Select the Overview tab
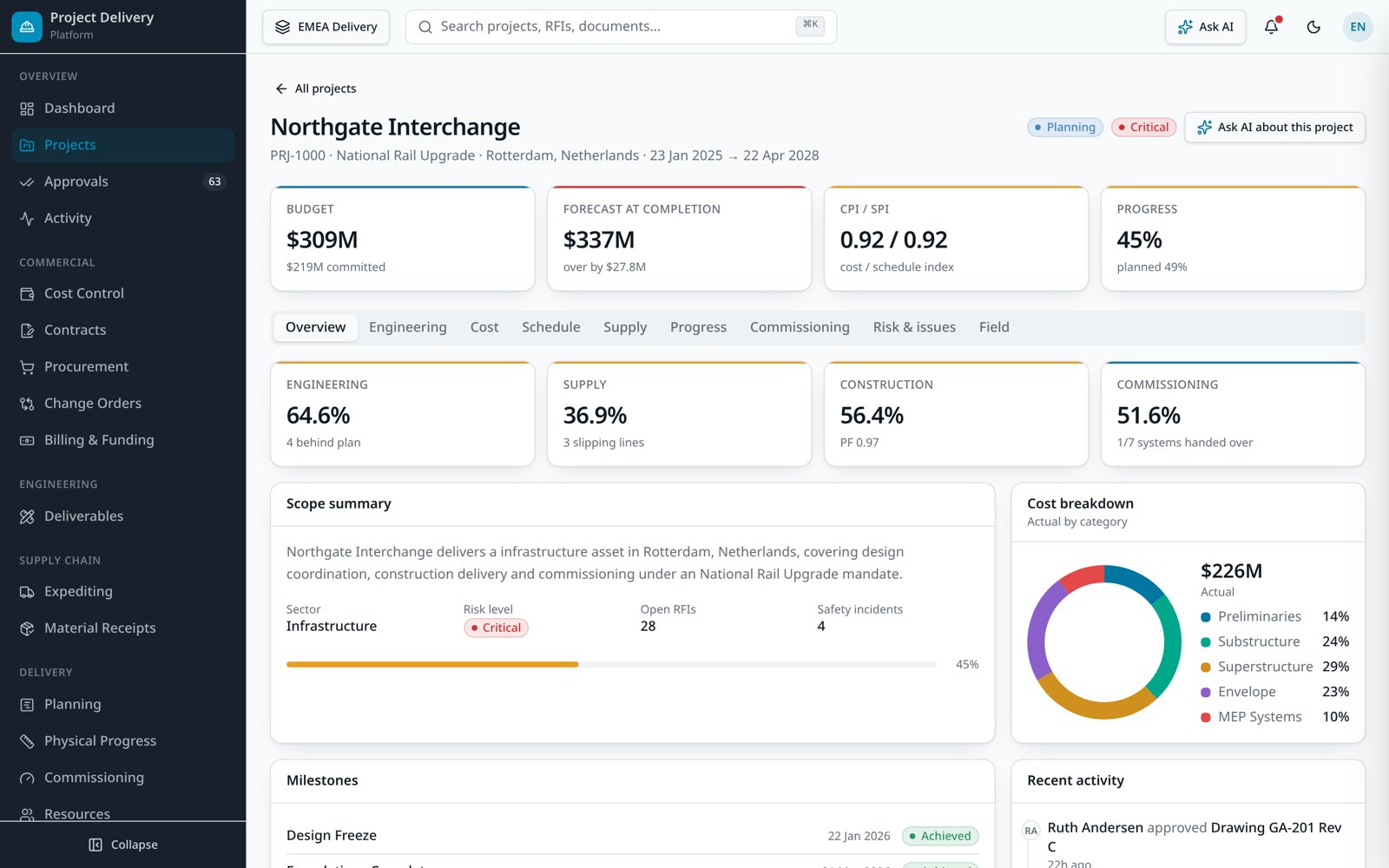 (315, 327)
